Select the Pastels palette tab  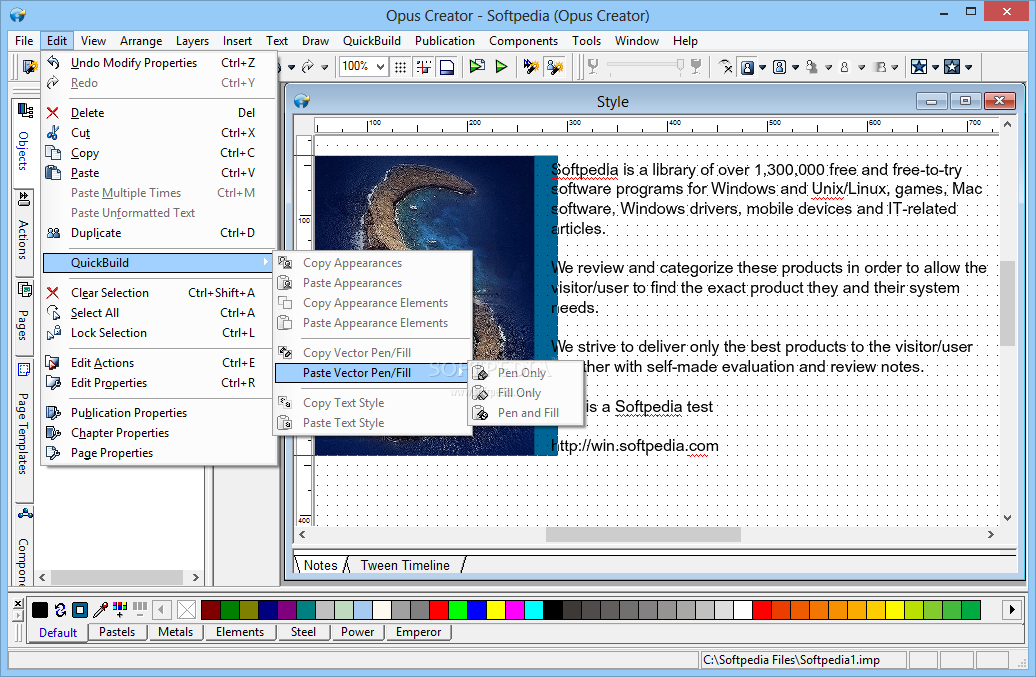(x=117, y=632)
